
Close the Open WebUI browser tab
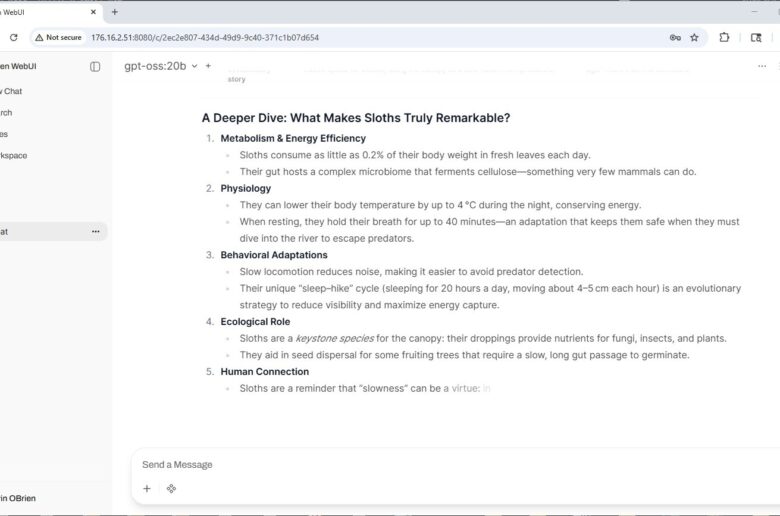94,12
